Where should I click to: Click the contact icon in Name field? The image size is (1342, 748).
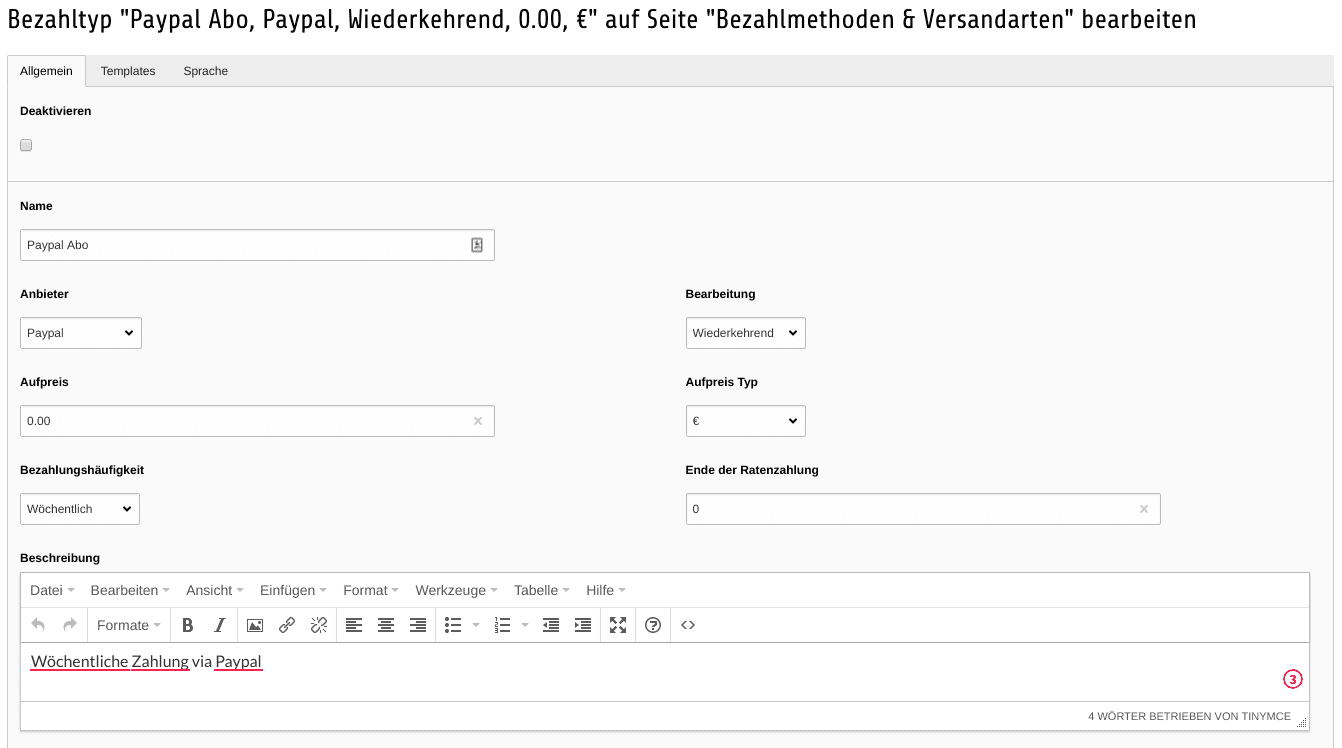(x=477, y=245)
